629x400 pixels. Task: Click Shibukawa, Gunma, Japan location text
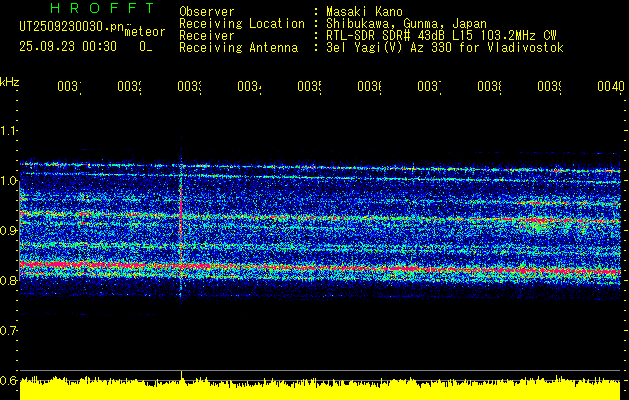pos(406,24)
